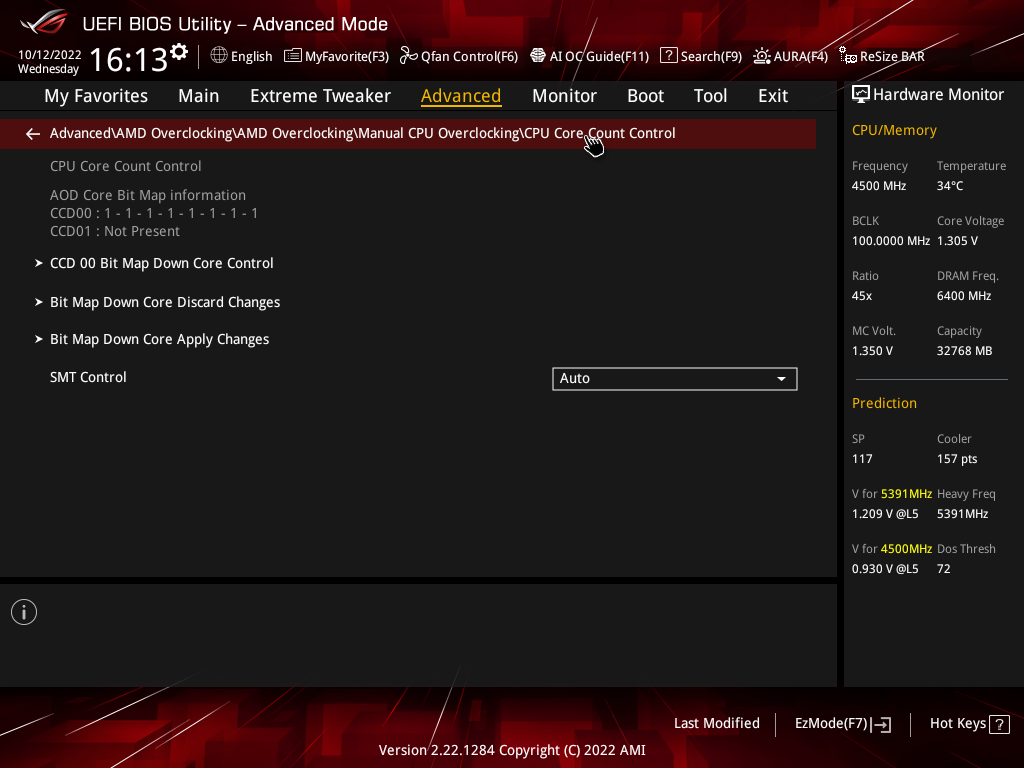Click the date 10/12/2022

point(50,55)
